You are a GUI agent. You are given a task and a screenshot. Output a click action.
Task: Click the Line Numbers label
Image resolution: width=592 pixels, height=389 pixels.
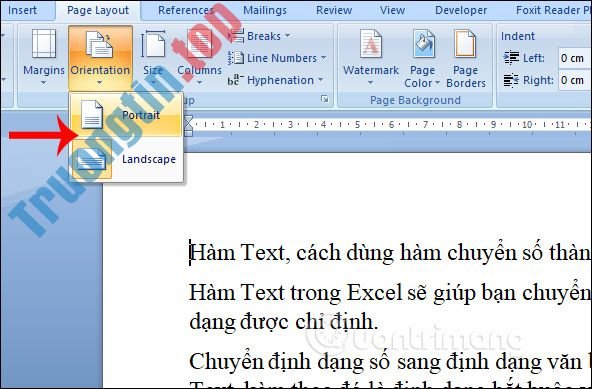(282, 58)
